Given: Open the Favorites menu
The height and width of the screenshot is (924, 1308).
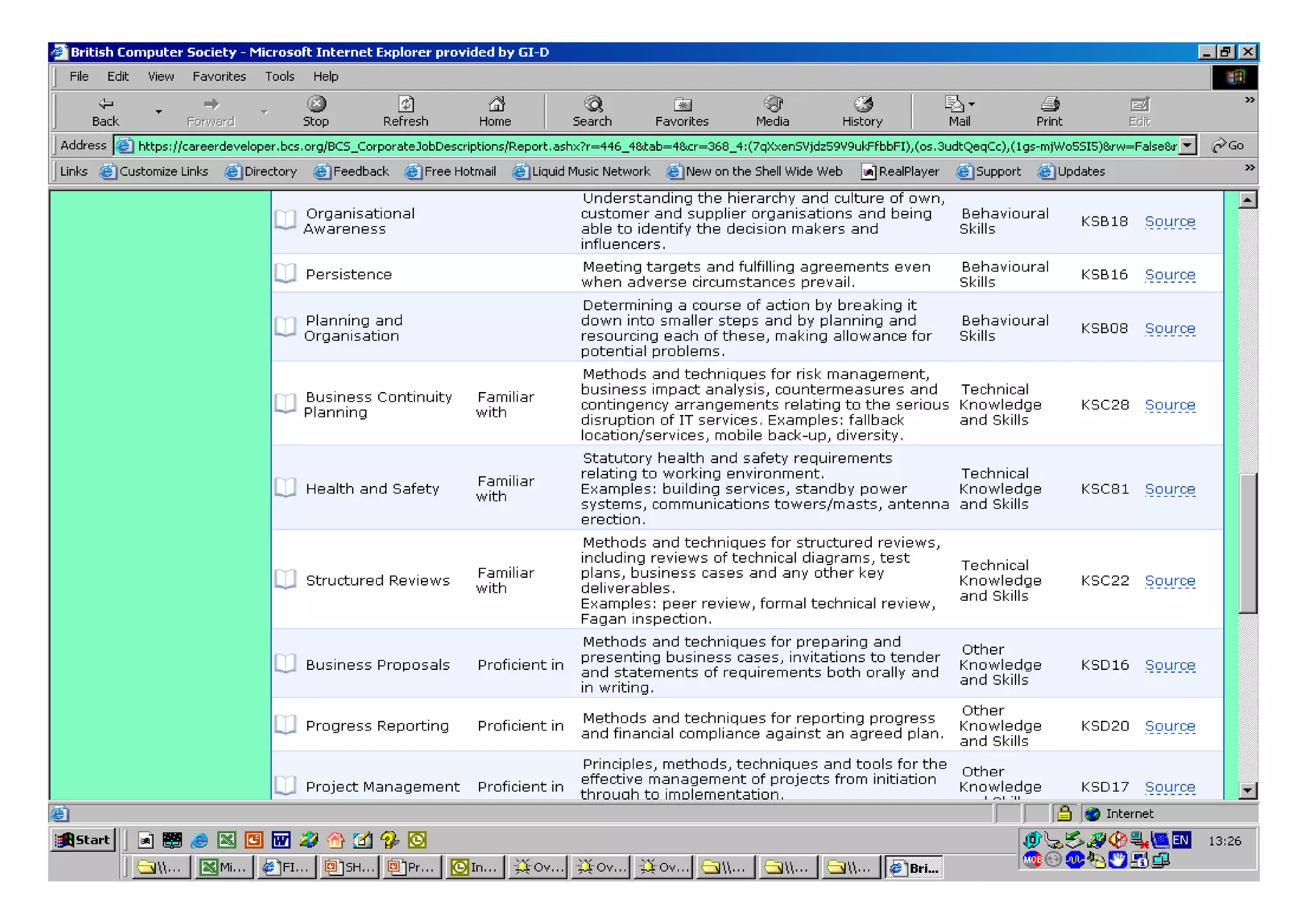Looking at the screenshot, I should click(219, 77).
